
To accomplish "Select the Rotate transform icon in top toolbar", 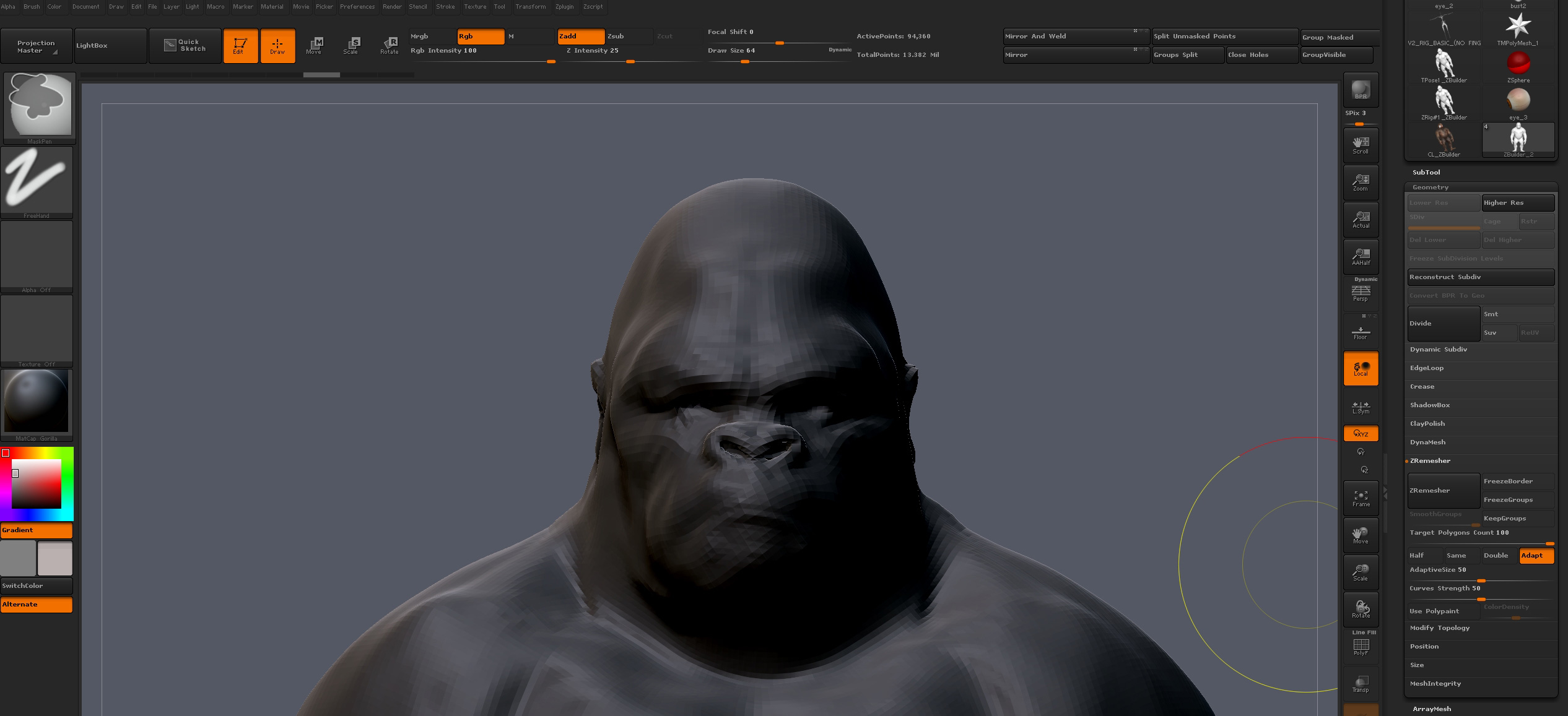I will pos(389,46).
